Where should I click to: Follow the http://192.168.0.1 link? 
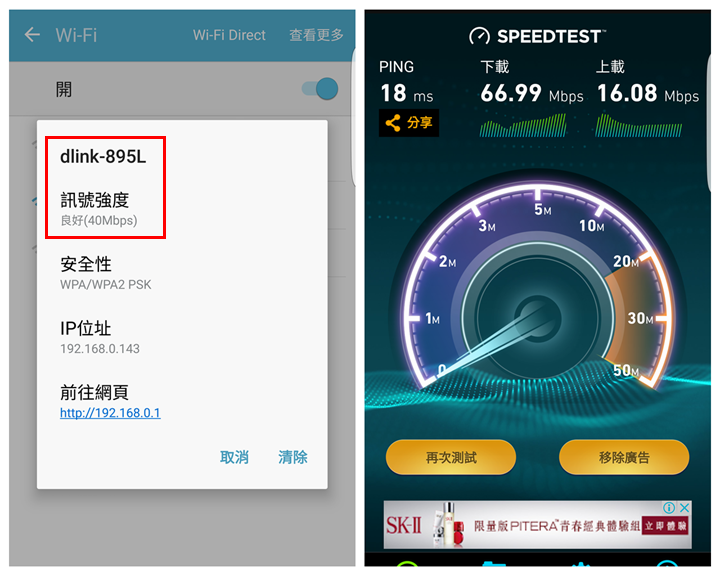pyautogui.click(x=110, y=412)
